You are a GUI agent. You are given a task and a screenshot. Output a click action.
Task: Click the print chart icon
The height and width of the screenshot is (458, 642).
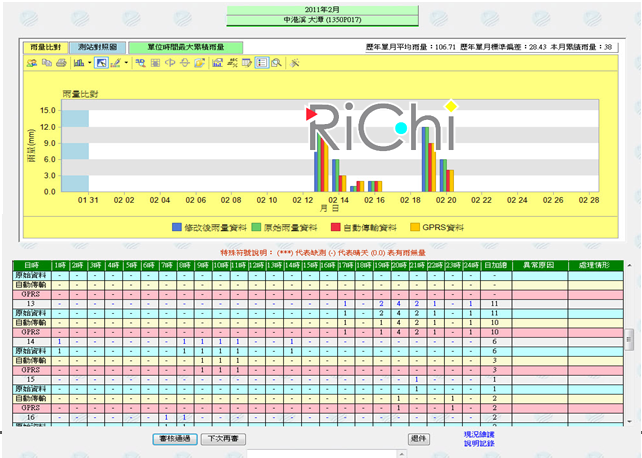point(61,63)
